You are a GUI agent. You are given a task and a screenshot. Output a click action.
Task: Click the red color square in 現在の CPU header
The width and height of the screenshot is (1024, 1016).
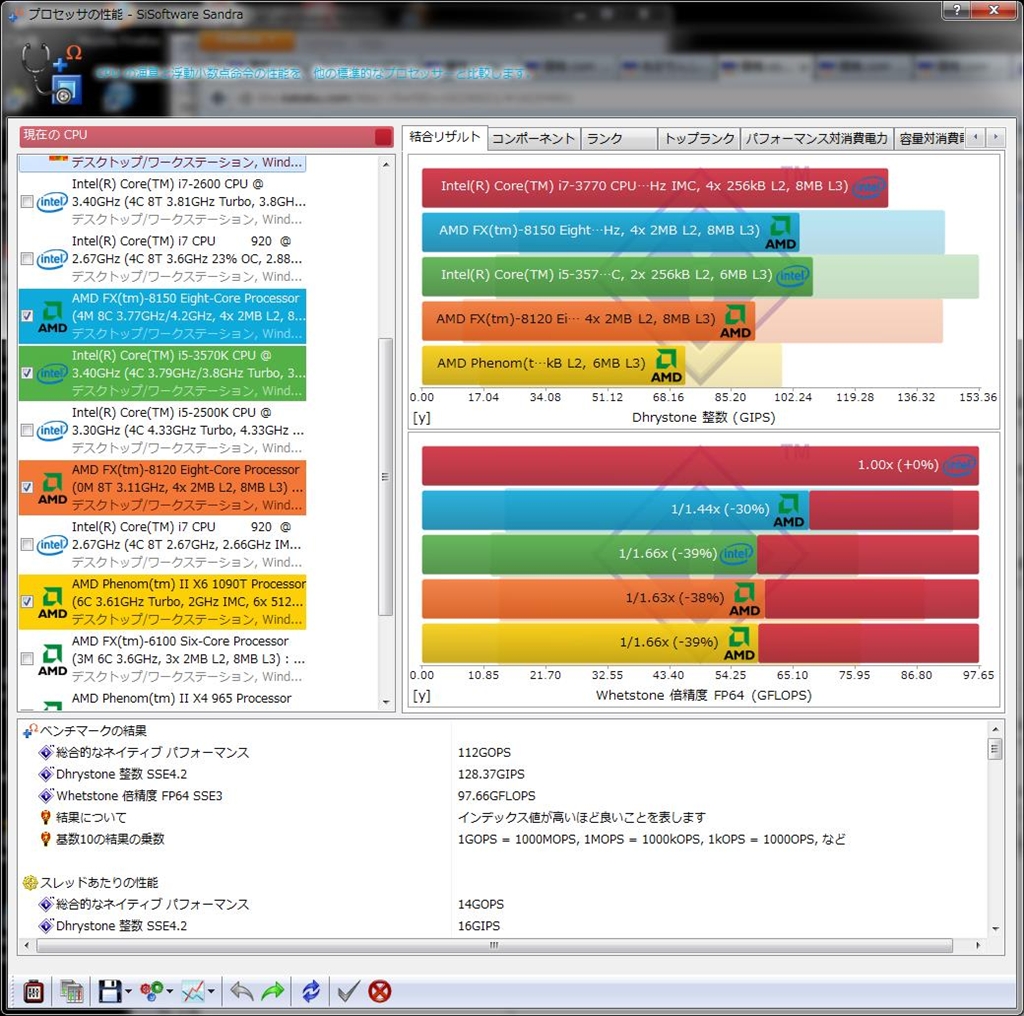point(383,136)
